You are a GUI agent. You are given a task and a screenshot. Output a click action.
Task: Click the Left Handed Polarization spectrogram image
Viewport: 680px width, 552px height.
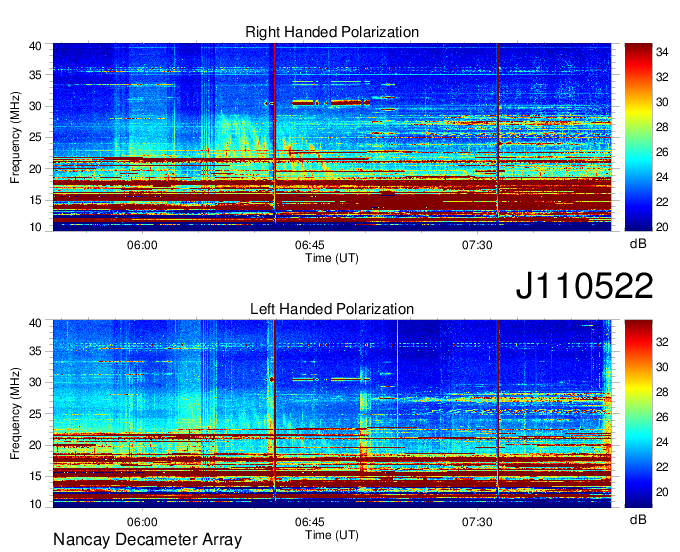(332, 414)
